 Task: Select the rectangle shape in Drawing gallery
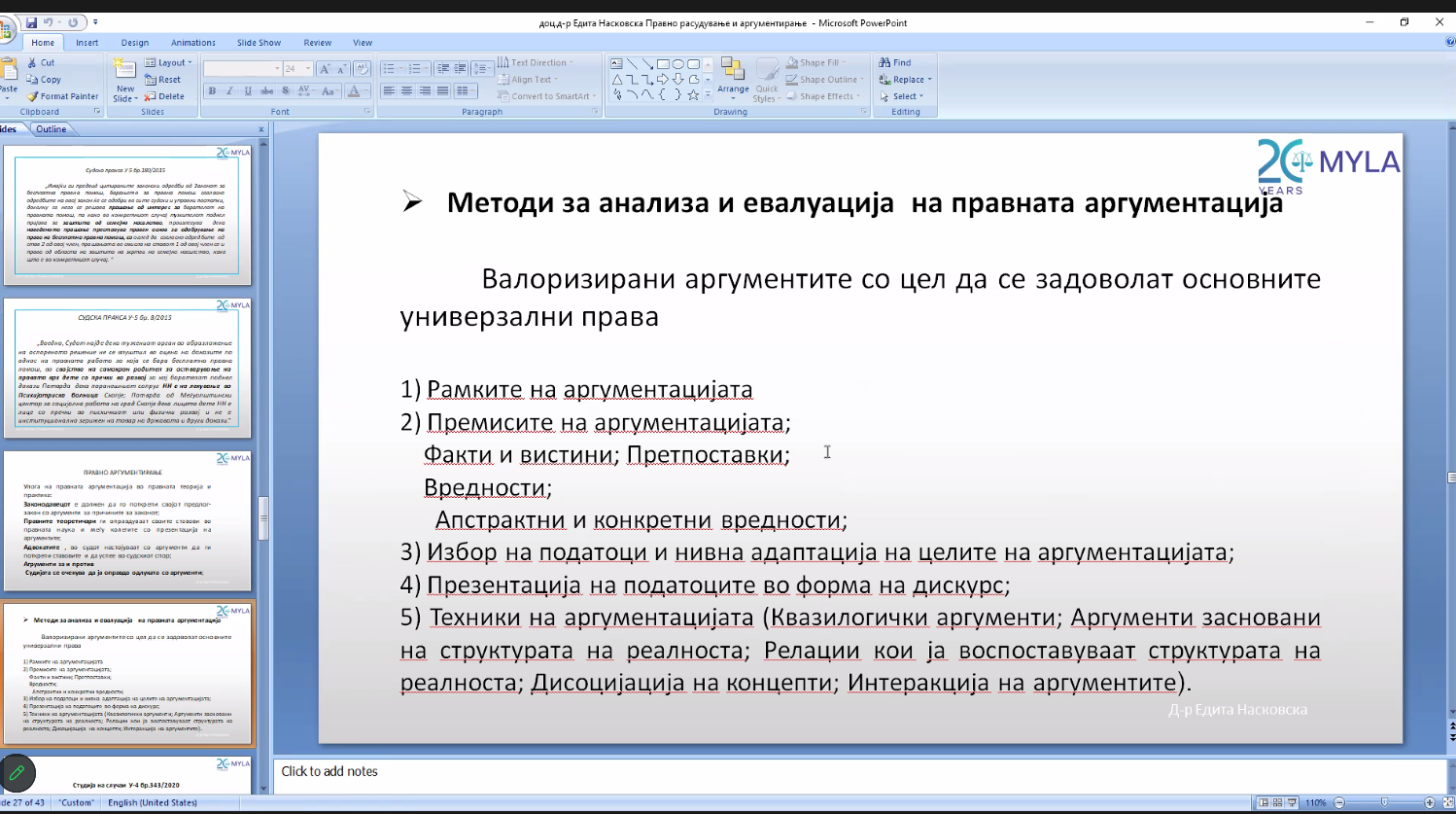[x=663, y=64]
